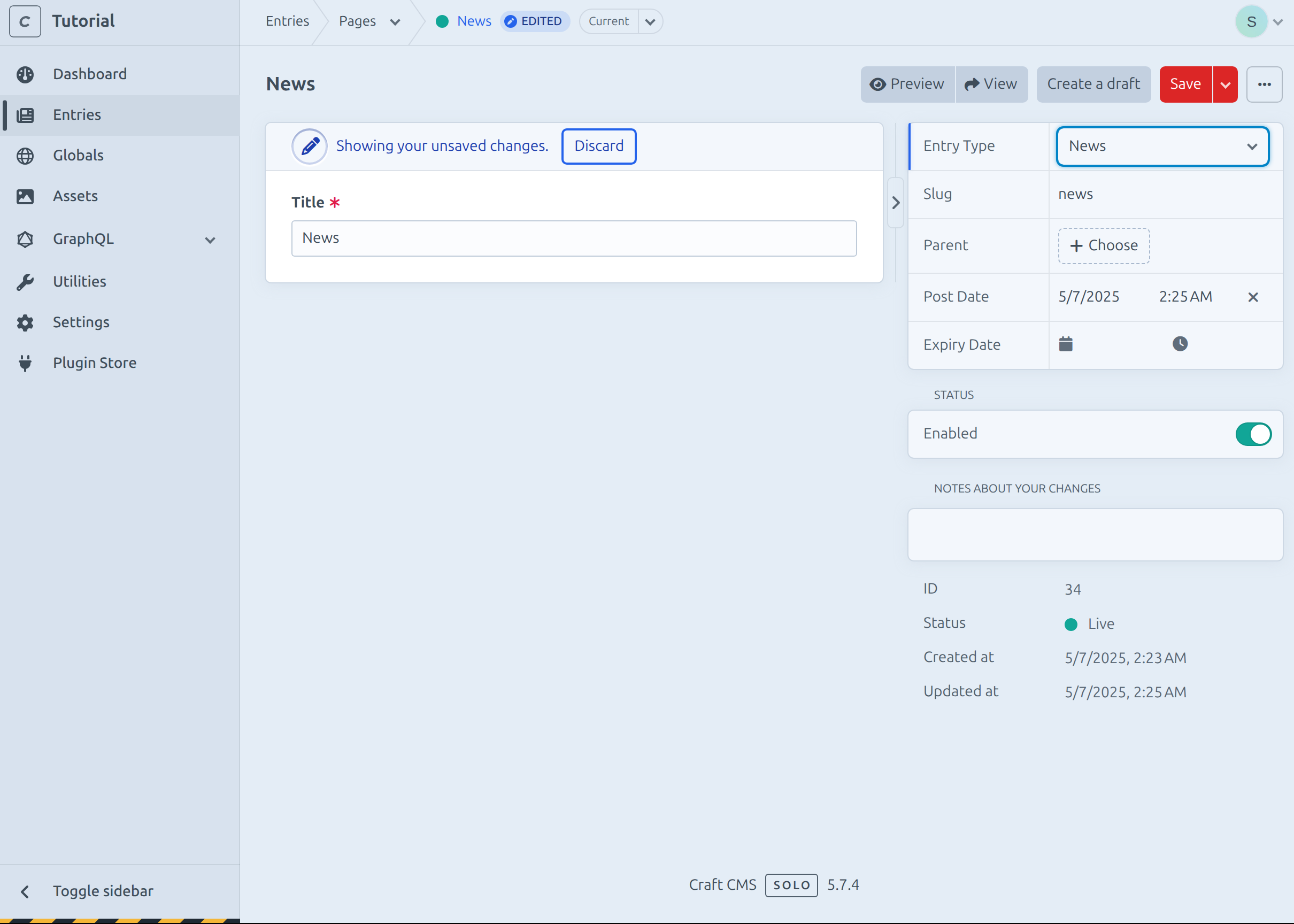1294x924 pixels.
Task: Open the Entry Type dropdown
Action: tap(1162, 146)
